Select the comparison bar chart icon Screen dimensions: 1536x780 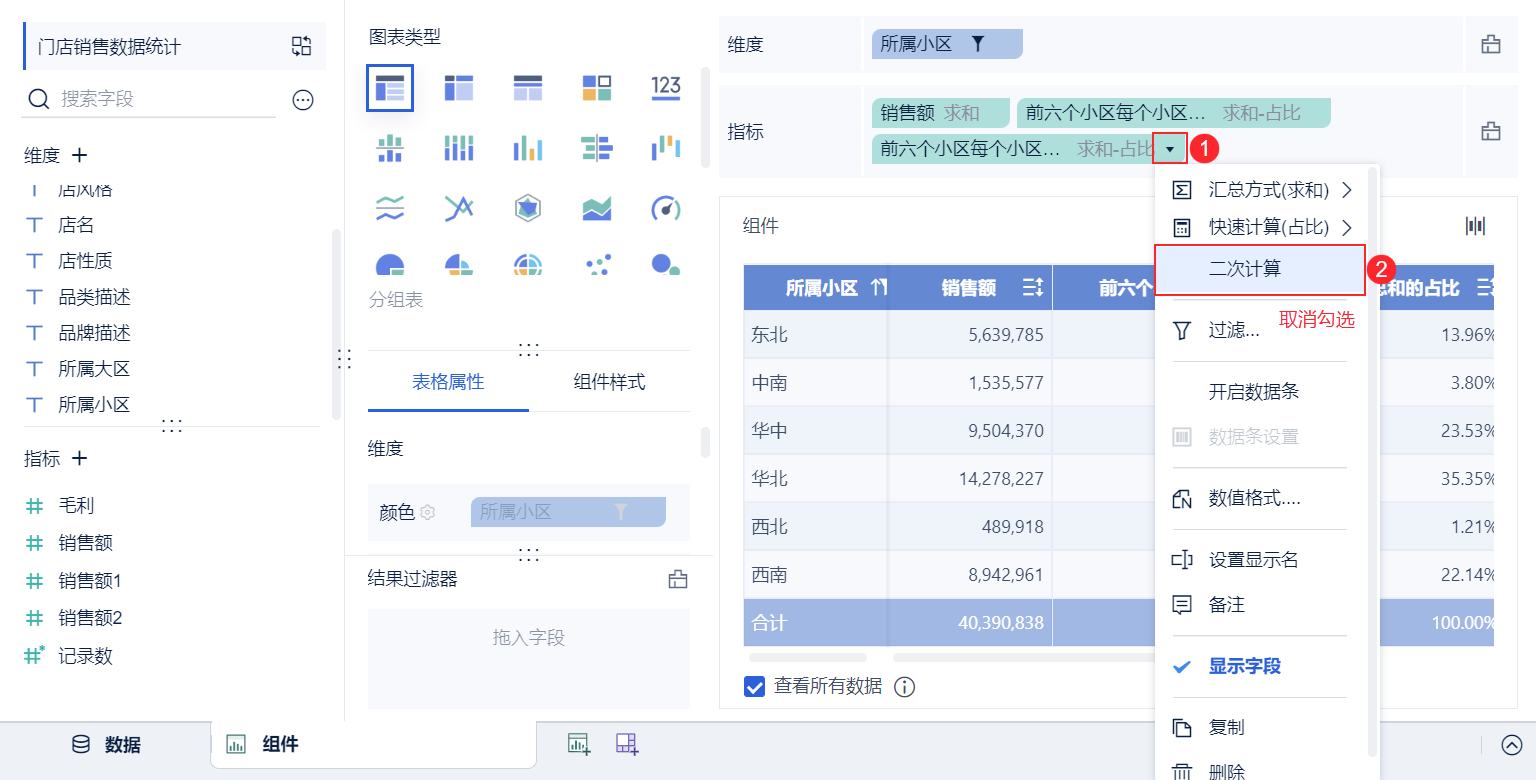coord(597,149)
